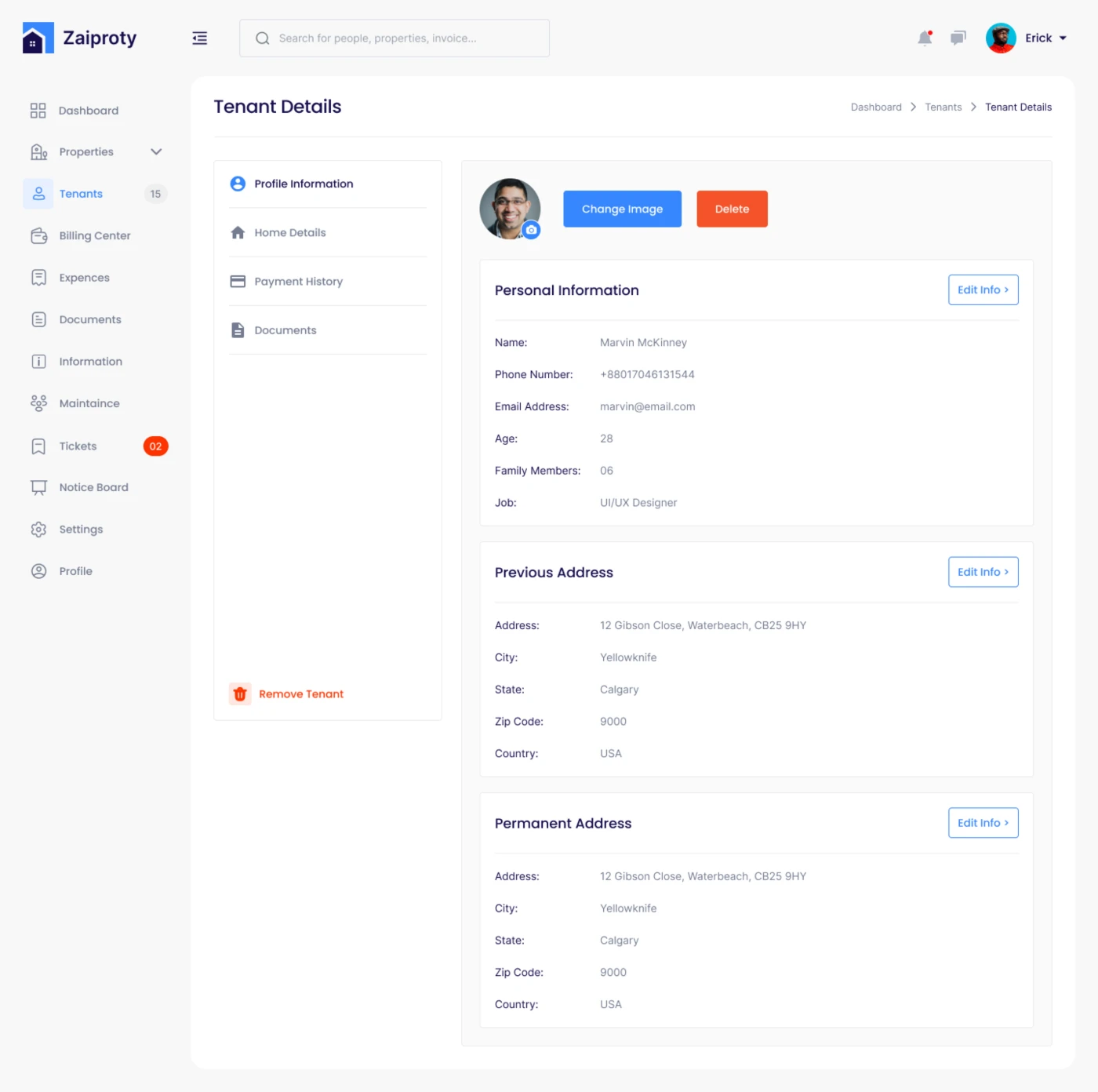Click Remove Tenant link
Screen dimensions: 1098x1092
301,694
